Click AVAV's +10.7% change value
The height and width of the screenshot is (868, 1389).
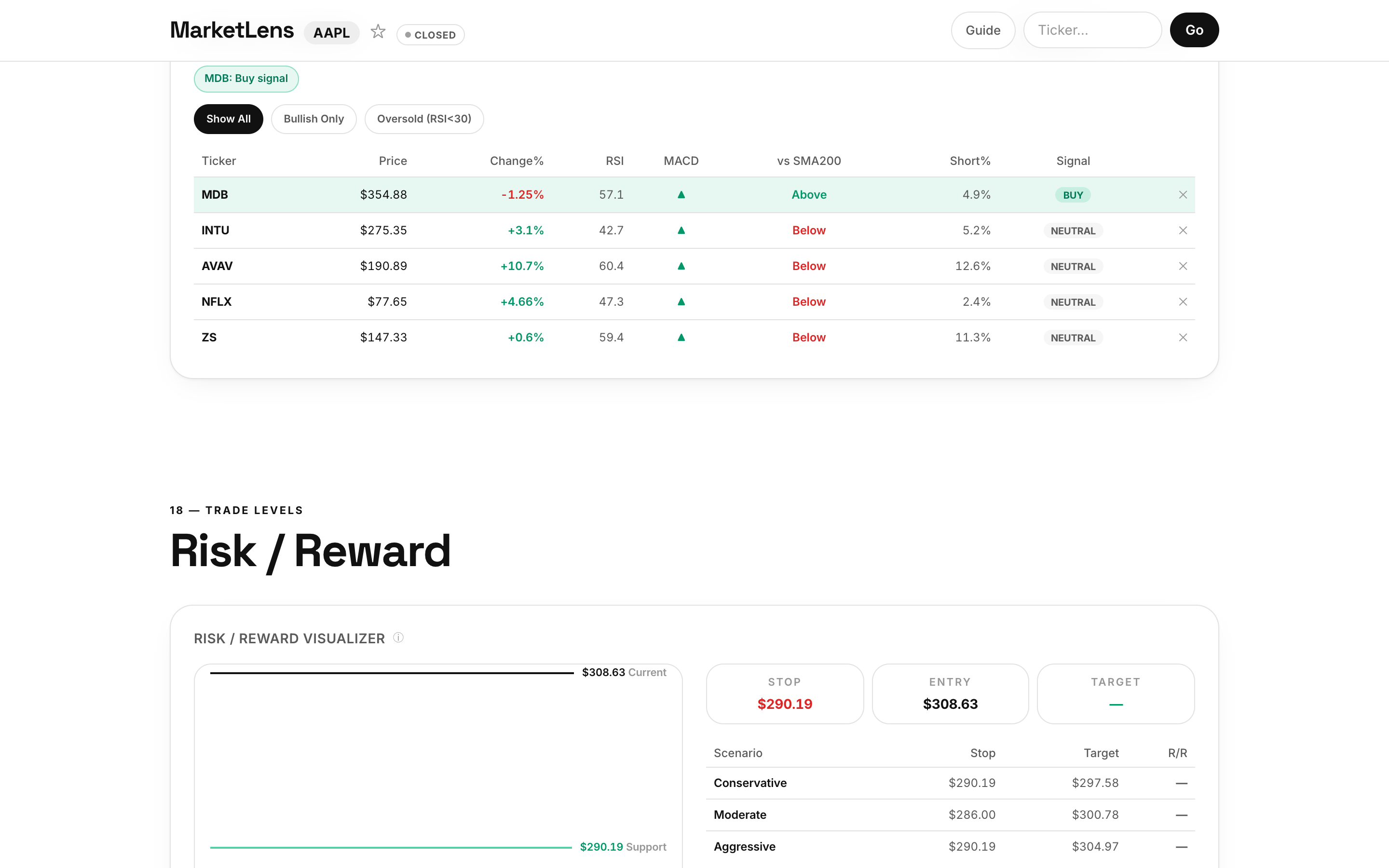(522, 266)
